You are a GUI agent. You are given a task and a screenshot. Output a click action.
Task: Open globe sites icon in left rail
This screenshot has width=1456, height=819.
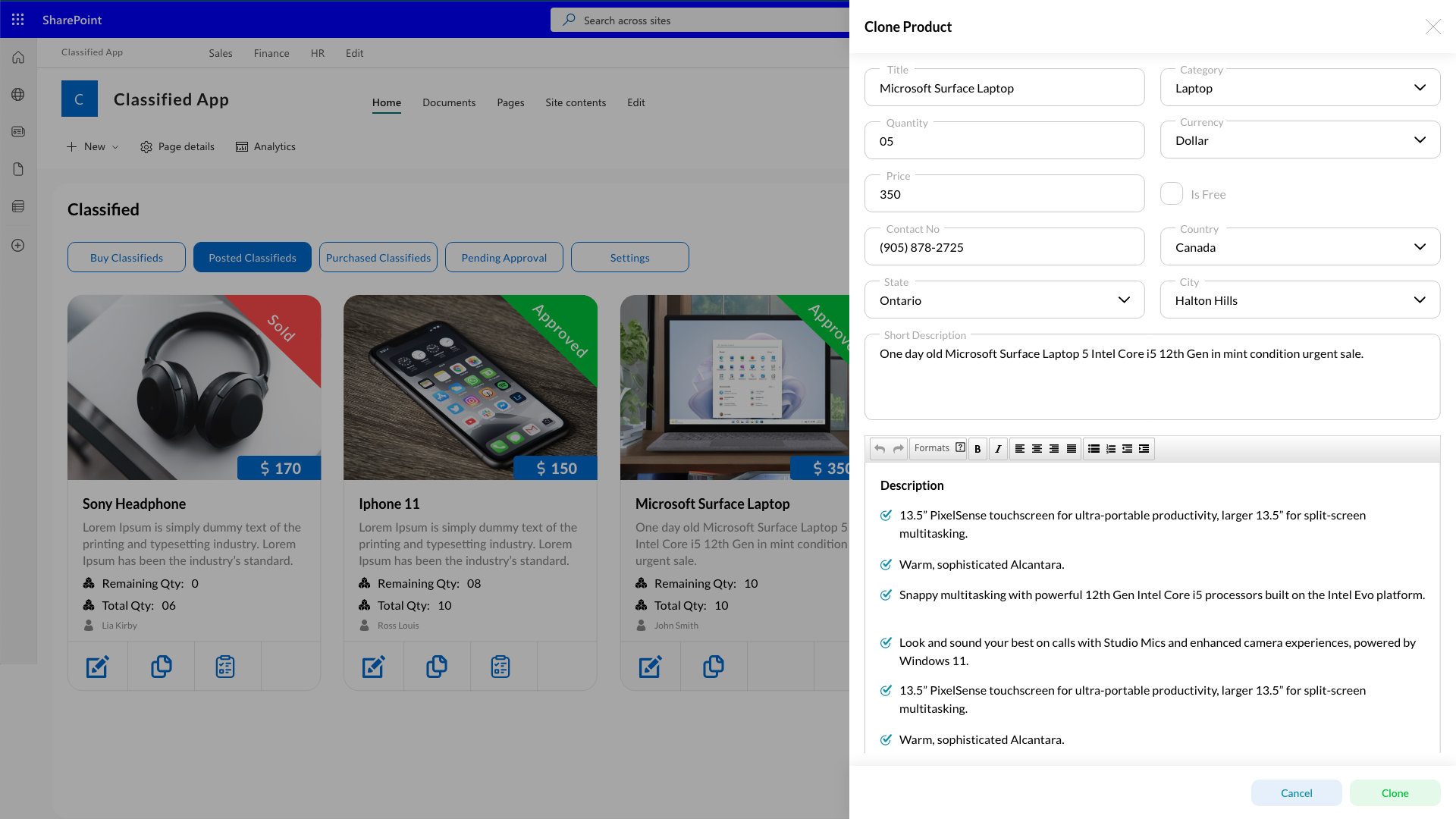pos(18,95)
